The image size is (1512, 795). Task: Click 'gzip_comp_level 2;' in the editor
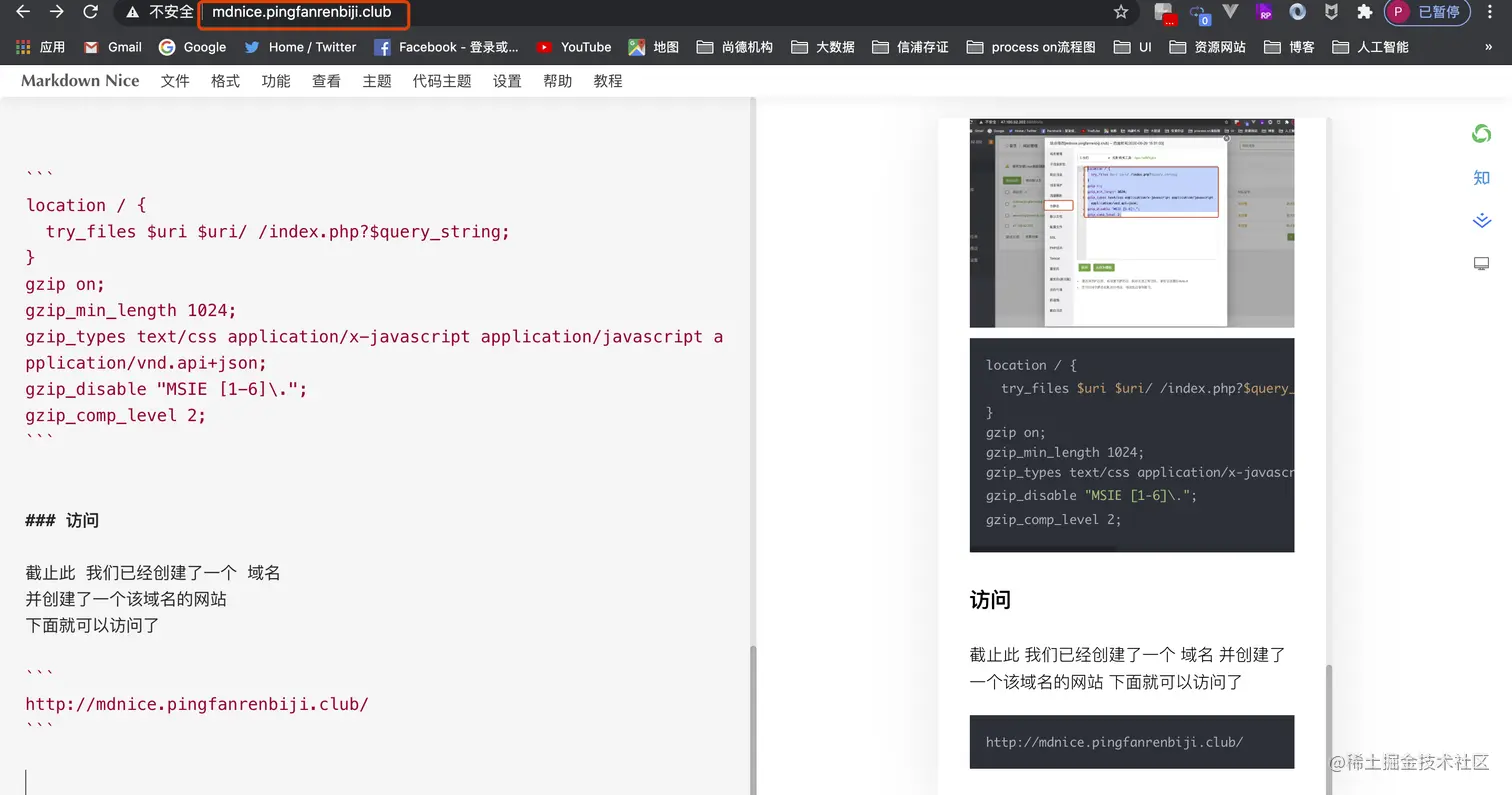(x=116, y=415)
